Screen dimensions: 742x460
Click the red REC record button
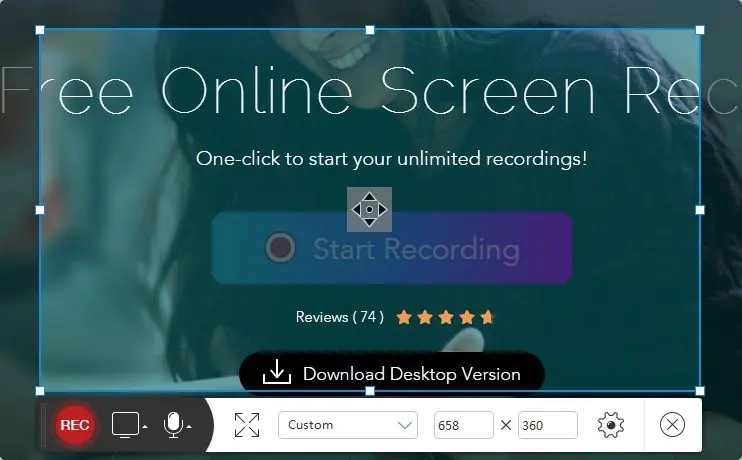[x=75, y=425]
